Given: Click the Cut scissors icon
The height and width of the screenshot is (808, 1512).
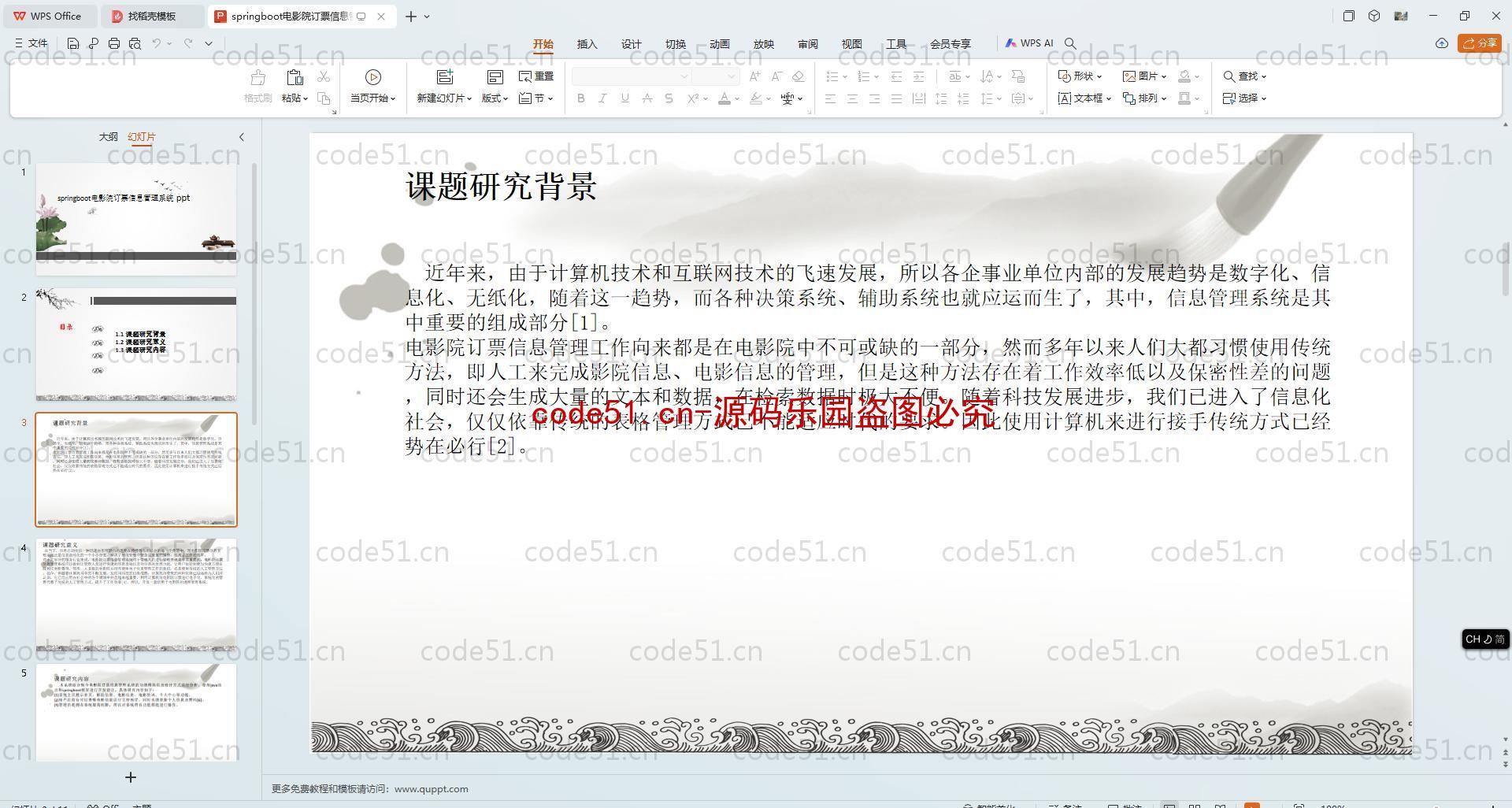Looking at the screenshot, I should (x=324, y=76).
